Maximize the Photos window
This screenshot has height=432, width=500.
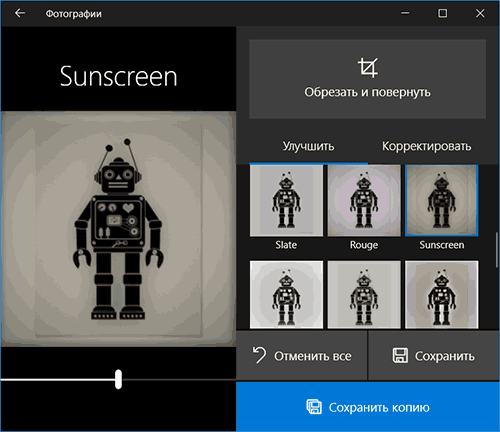[x=442, y=13]
